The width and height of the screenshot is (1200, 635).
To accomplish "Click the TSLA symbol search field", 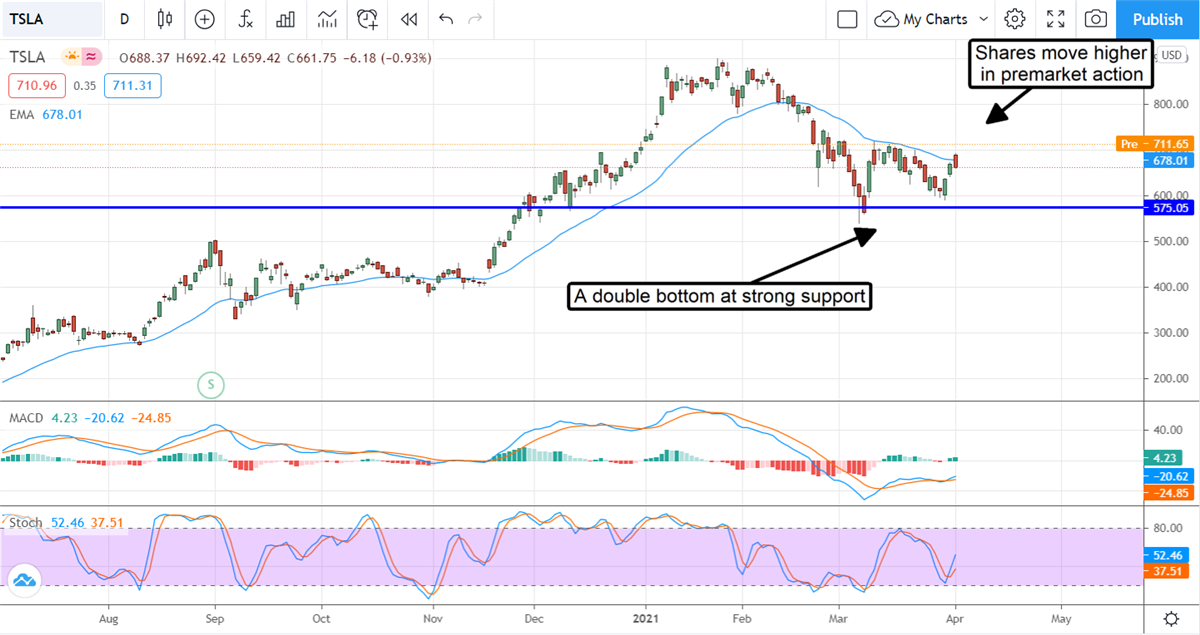I will click(x=52, y=19).
